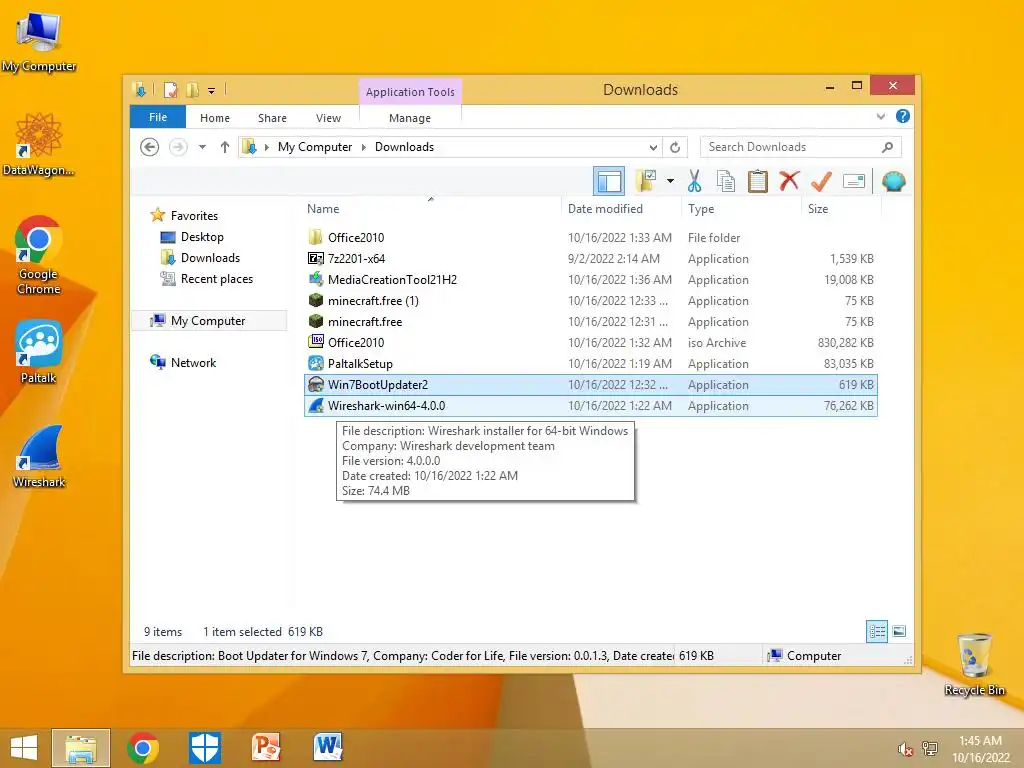
Task: Switch to Large icons view in status bar
Action: [x=899, y=631]
